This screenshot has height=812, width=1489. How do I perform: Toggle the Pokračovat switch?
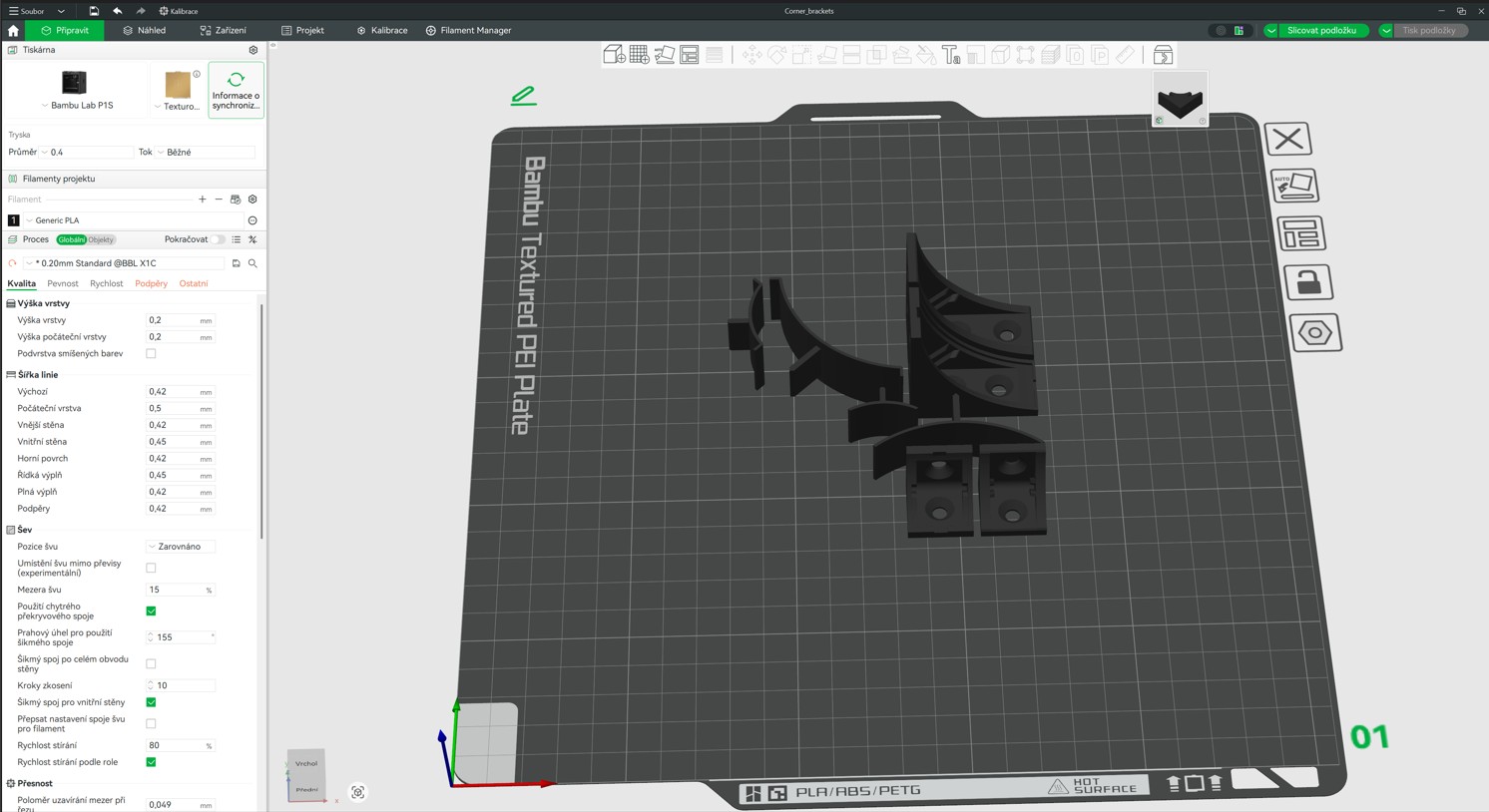click(218, 239)
